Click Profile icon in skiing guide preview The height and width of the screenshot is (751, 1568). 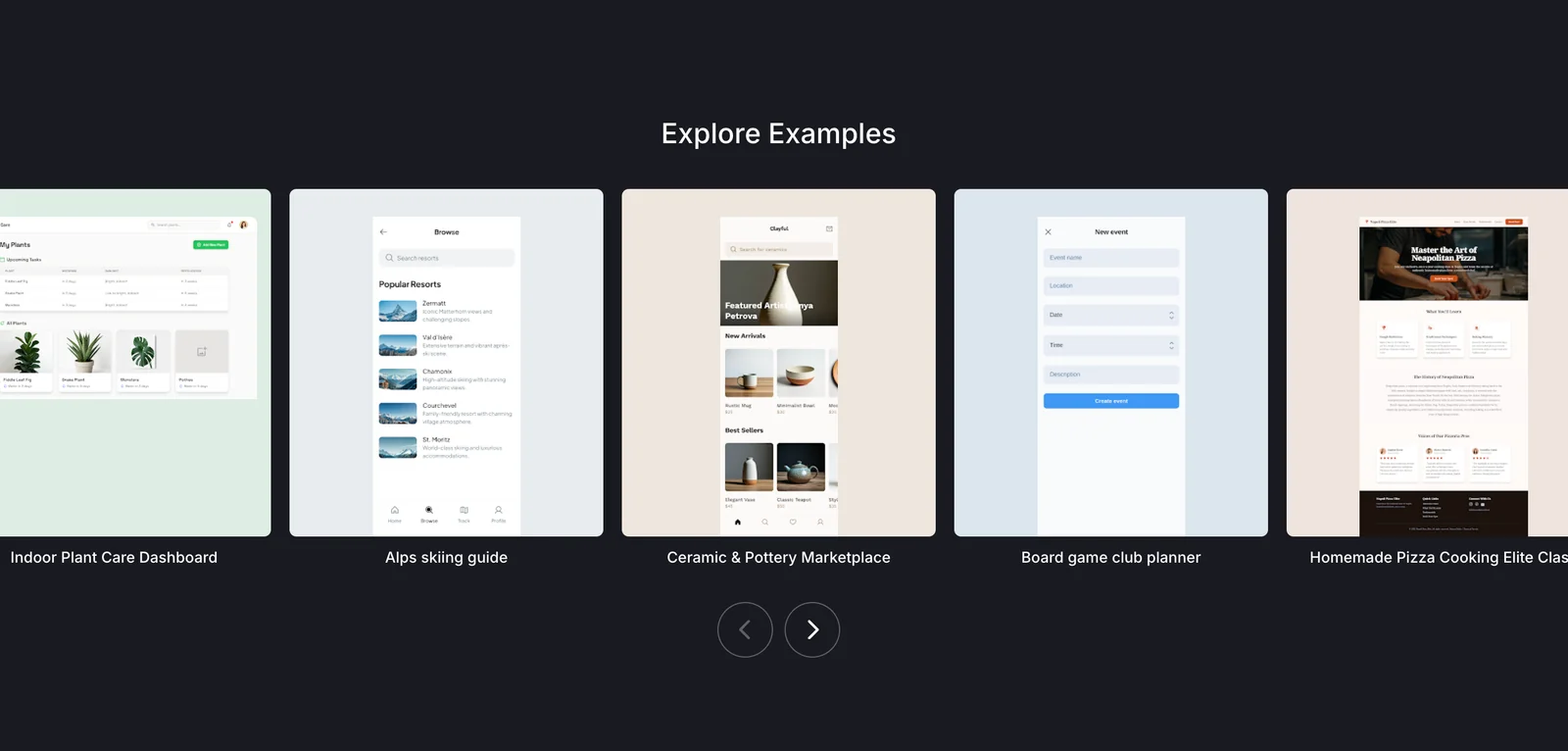498,511
